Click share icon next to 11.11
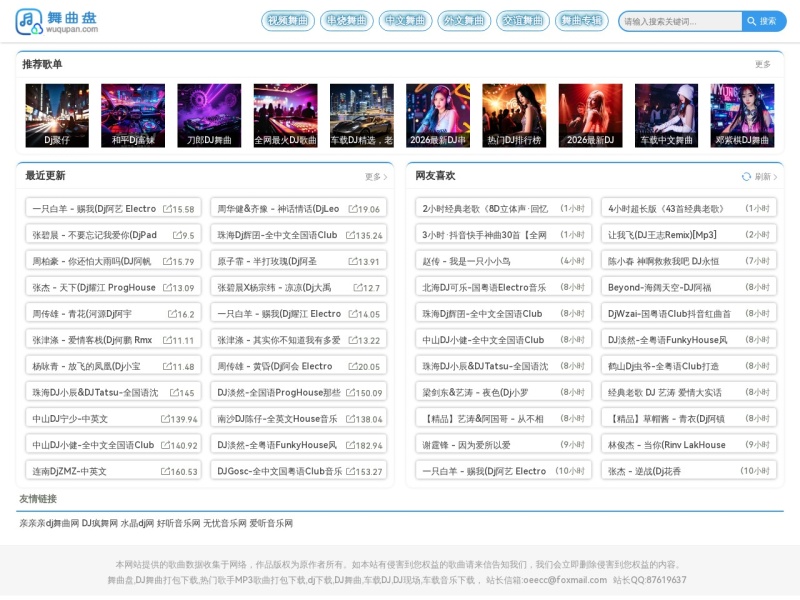 167,340
